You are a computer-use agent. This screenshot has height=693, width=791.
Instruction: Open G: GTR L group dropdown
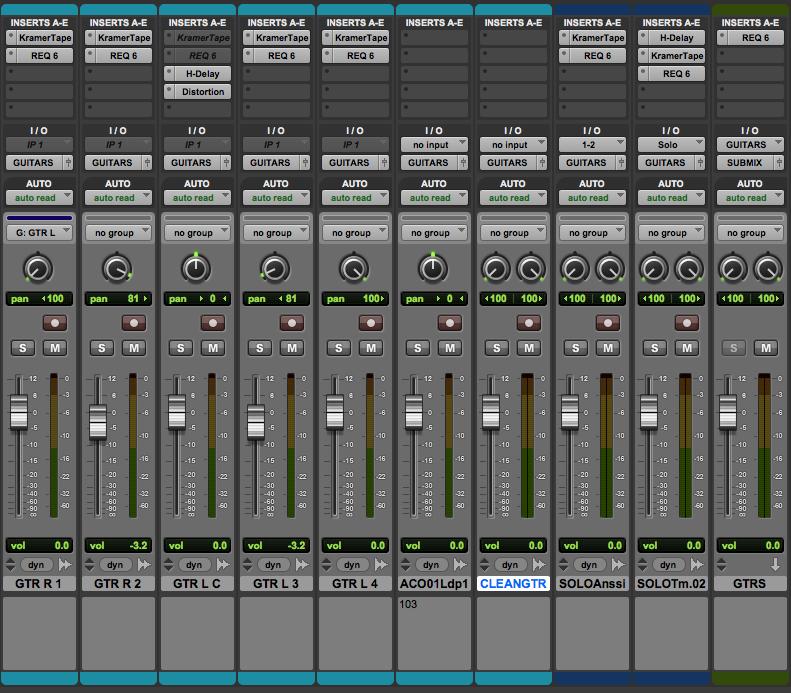tap(39, 233)
